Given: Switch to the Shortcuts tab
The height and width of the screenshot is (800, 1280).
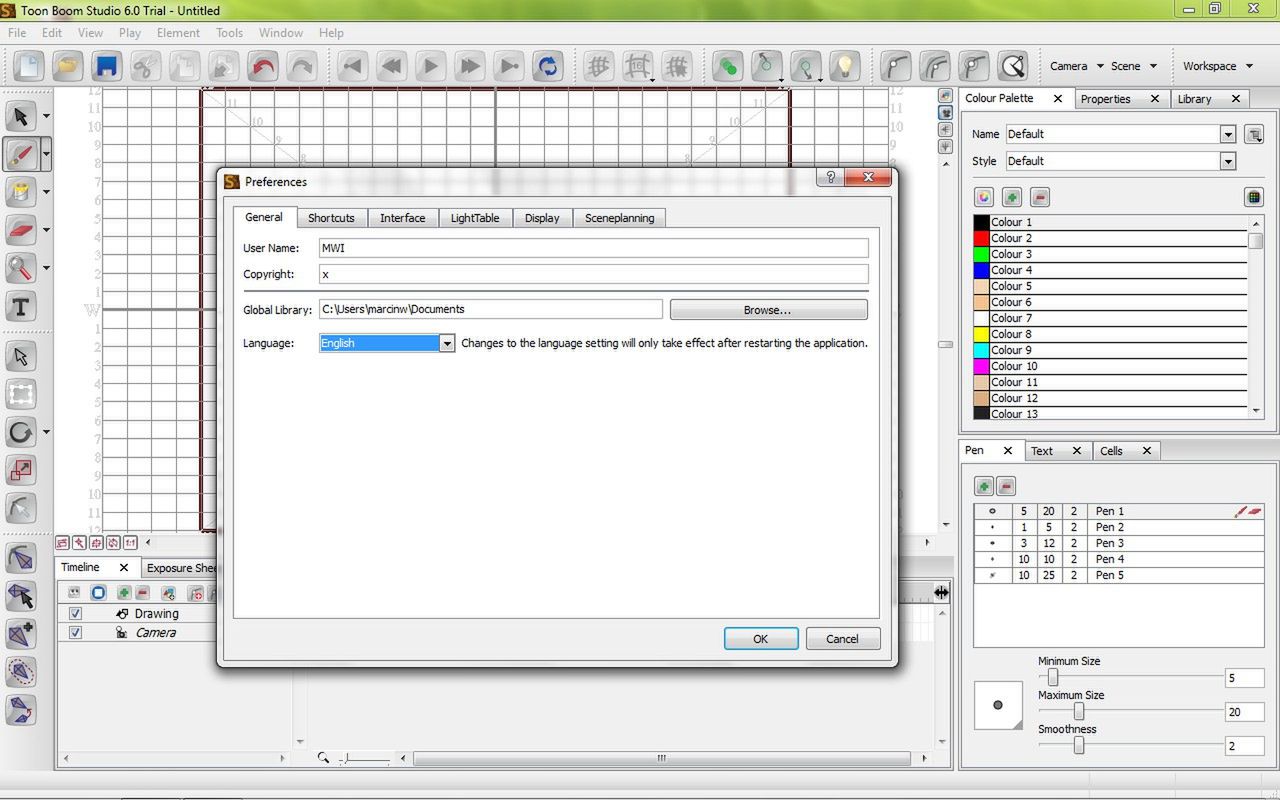Looking at the screenshot, I should [x=331, y=218].
